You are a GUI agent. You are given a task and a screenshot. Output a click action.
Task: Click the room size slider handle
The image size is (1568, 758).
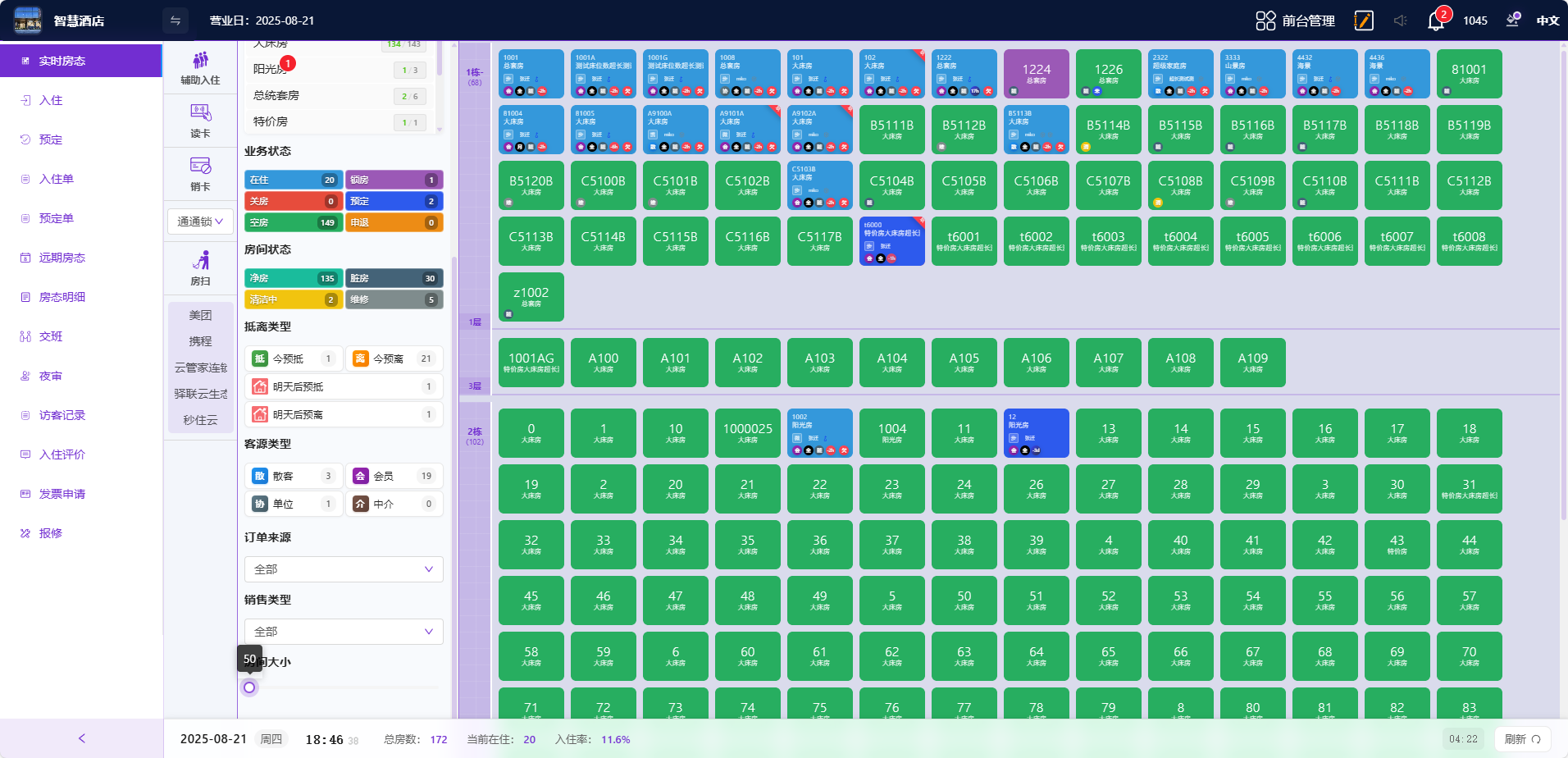click(249, 687)
